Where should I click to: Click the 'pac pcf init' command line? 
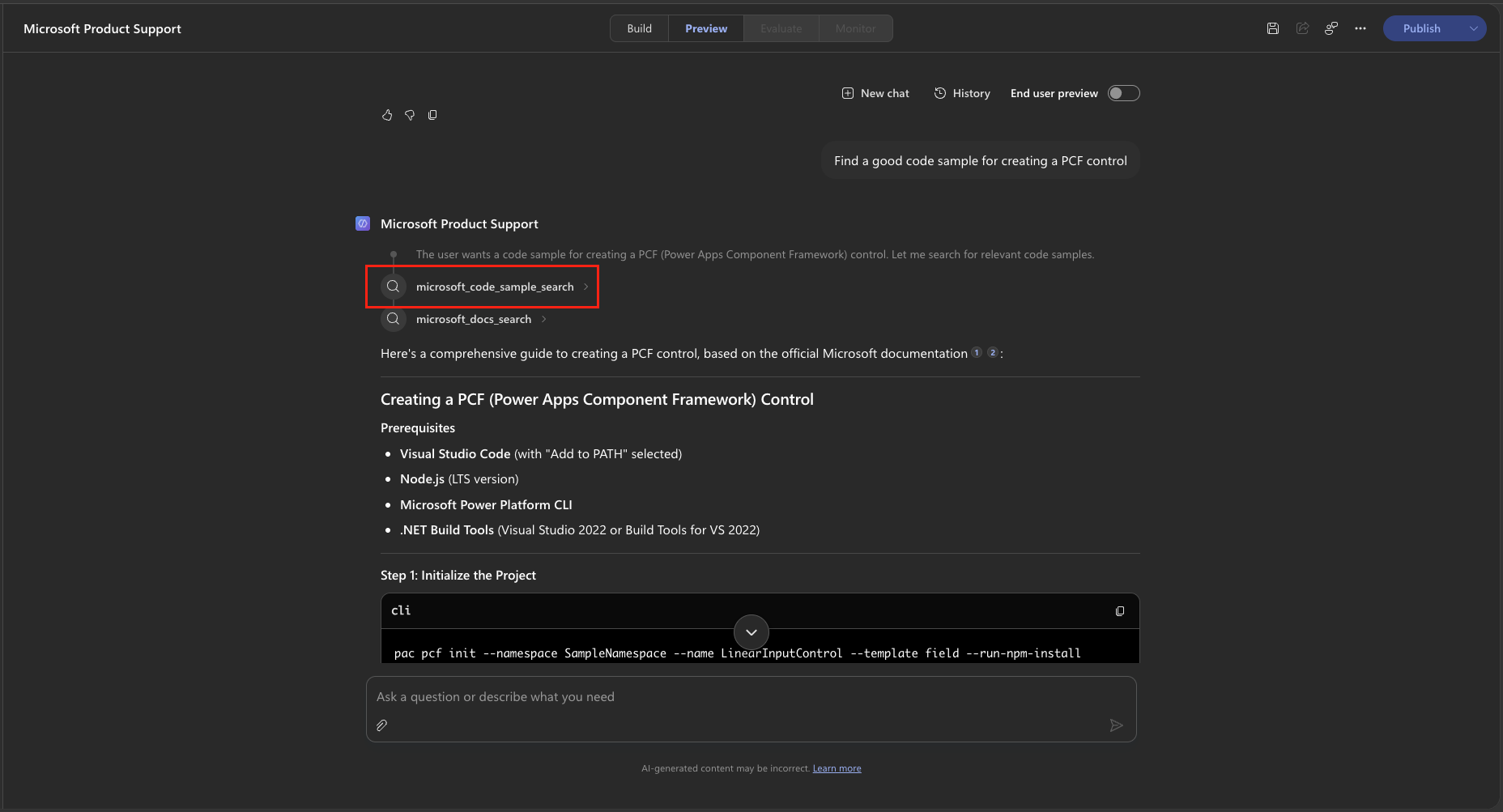pyautogui.click(x=738, y=653)
